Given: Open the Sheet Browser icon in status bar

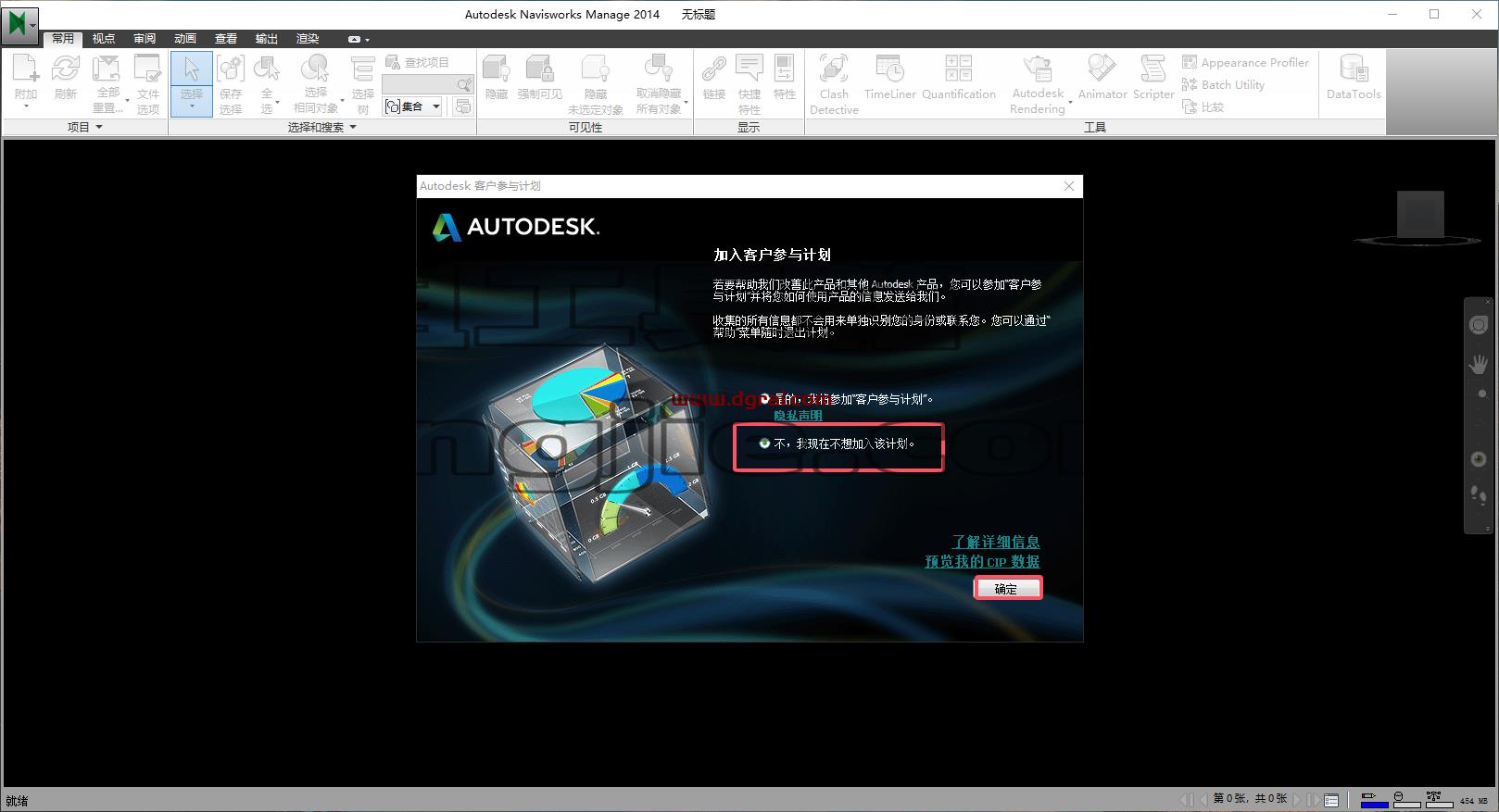Looking at the screenshot, I should click(x=1331, y=800).
